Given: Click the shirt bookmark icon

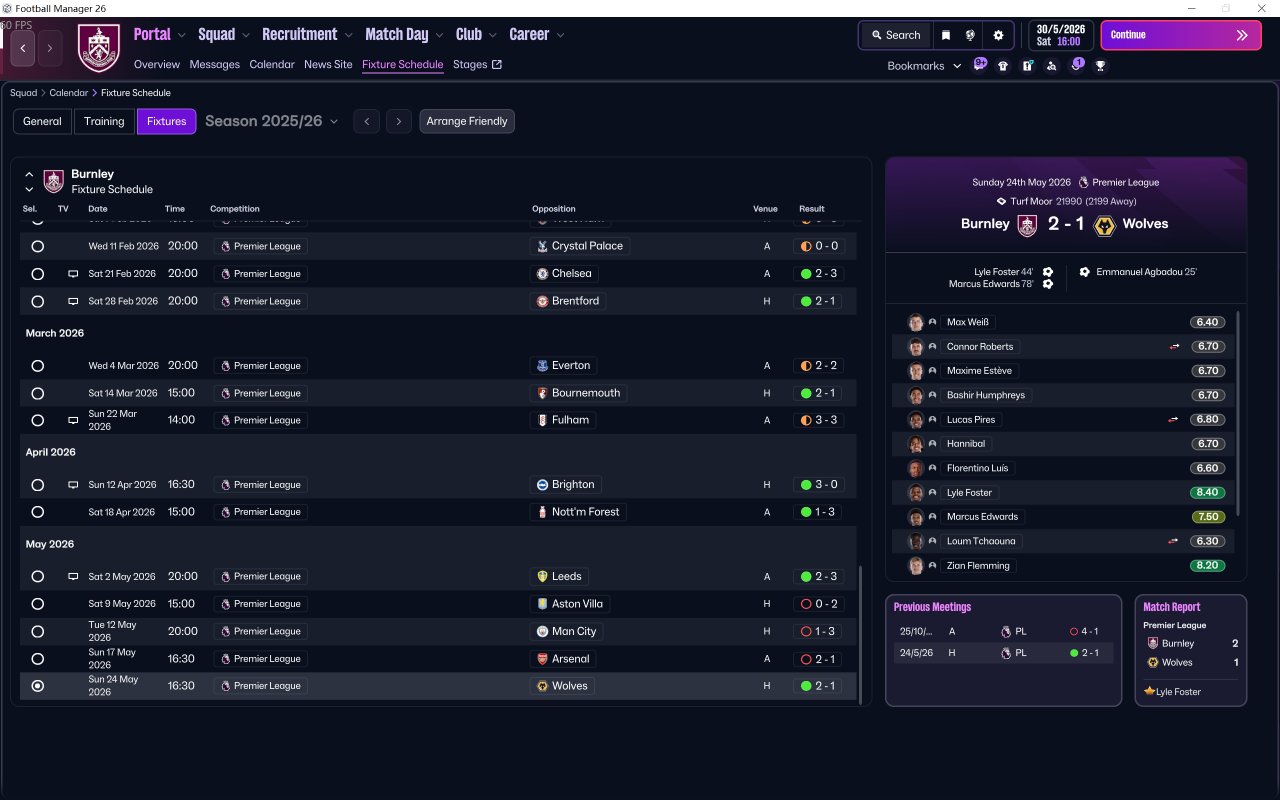Looking at the screenshot, I should 1003,66.
